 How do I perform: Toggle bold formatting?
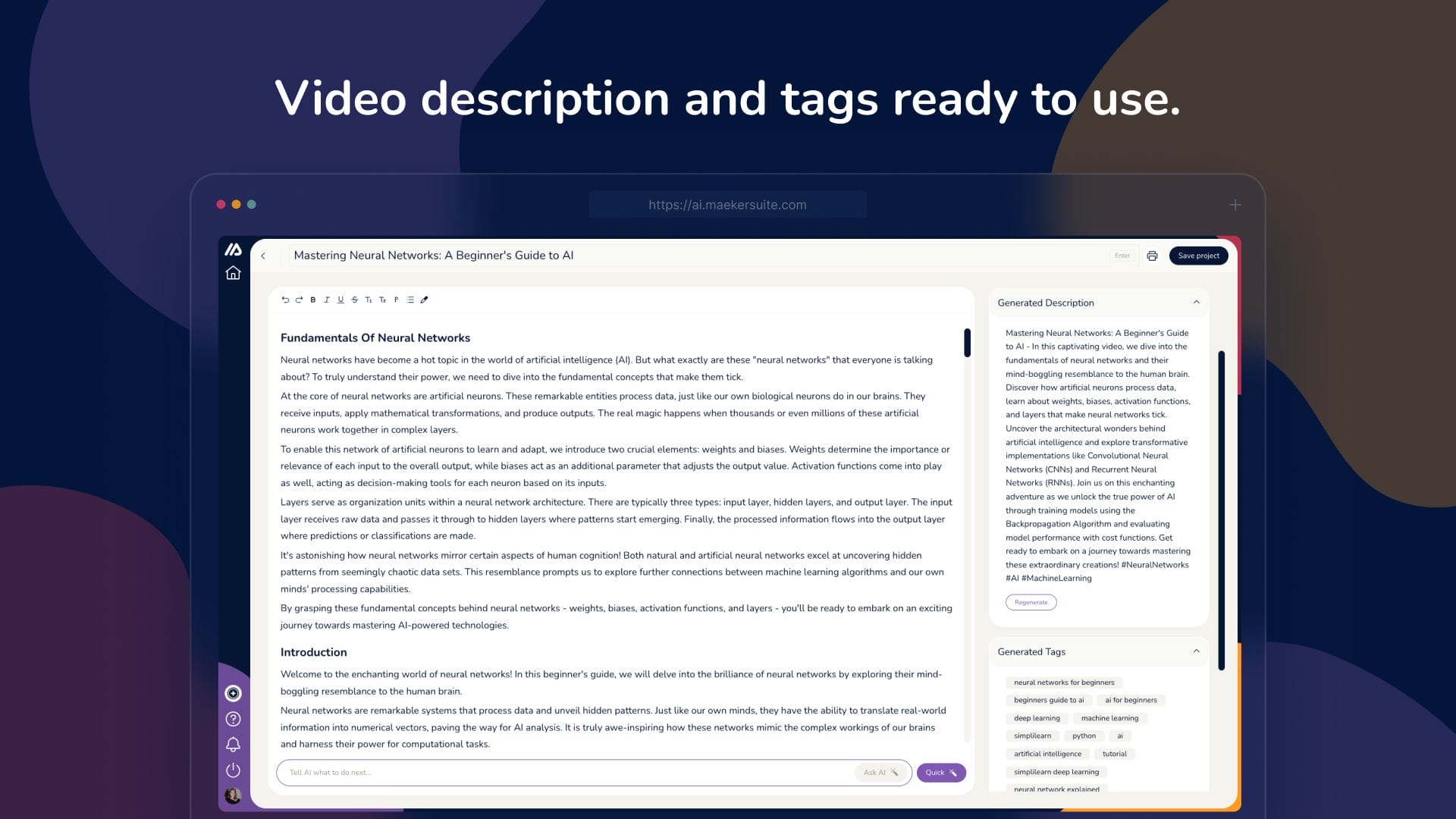(x=312, y=300)
